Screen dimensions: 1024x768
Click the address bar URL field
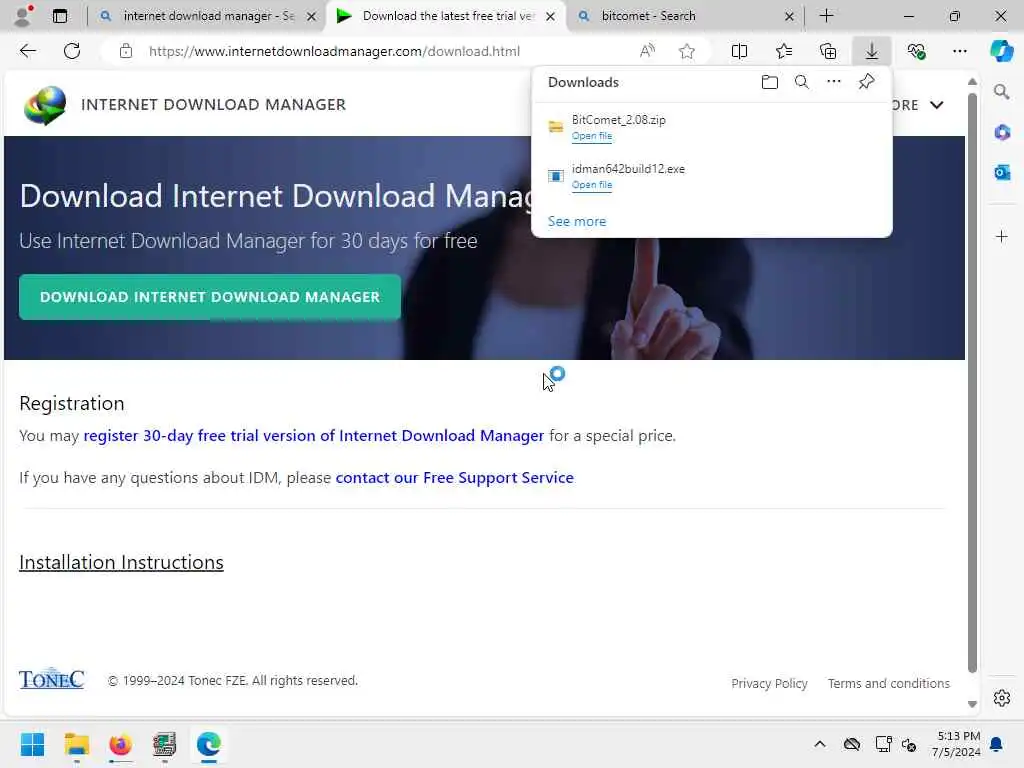coord(334,51)
